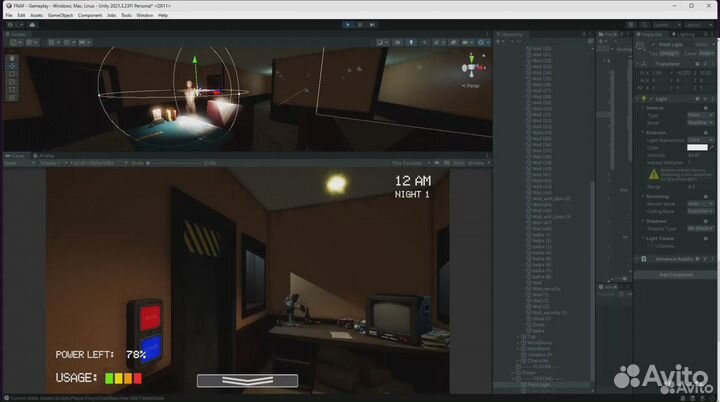Open the Gizmos dropdown in Scene toolbar
This screenshot has width=720, height=402.
[x=483, y=42]
